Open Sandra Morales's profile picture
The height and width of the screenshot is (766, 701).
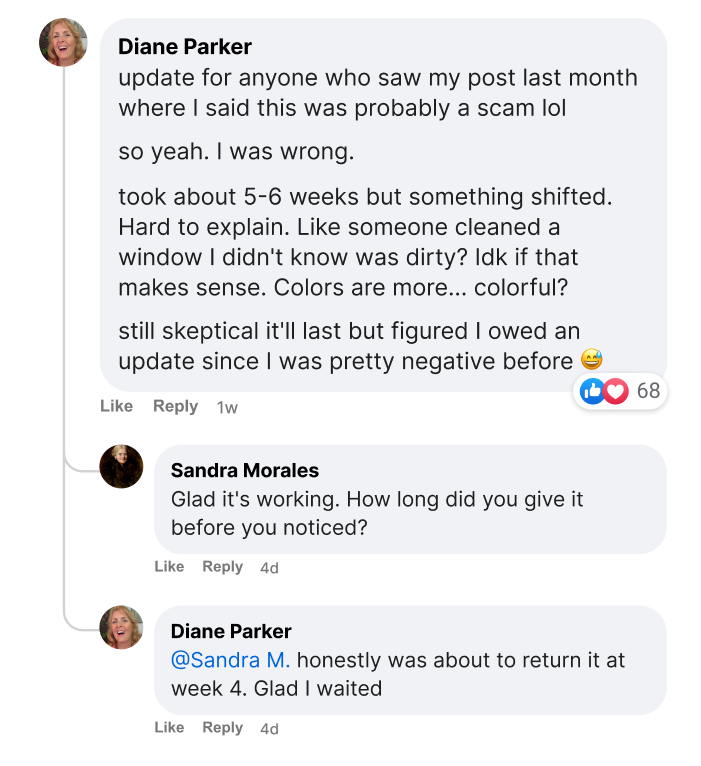(x=122, y=466)
